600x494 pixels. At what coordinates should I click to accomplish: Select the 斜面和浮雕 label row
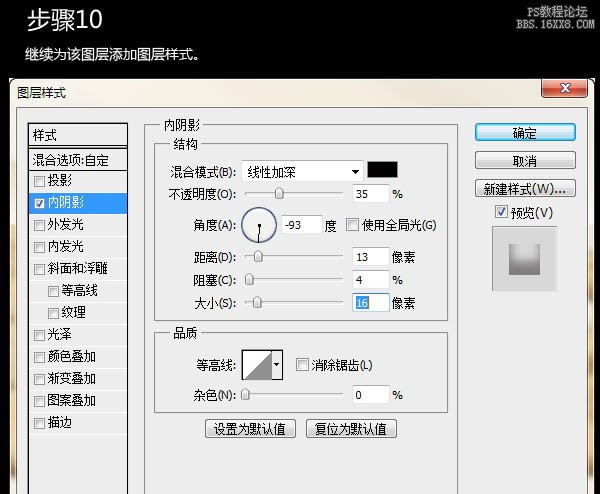tap(78, 269)
